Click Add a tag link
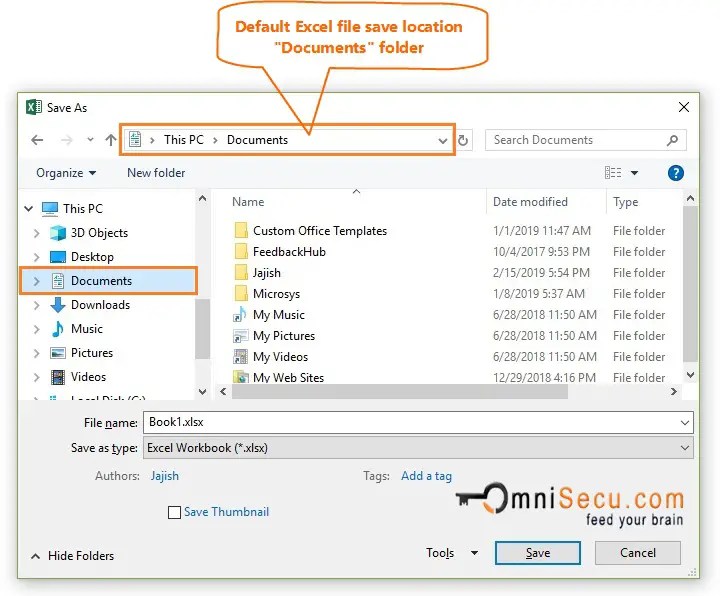This screenshot has width=720, height=596. click(x=427, y=476)
